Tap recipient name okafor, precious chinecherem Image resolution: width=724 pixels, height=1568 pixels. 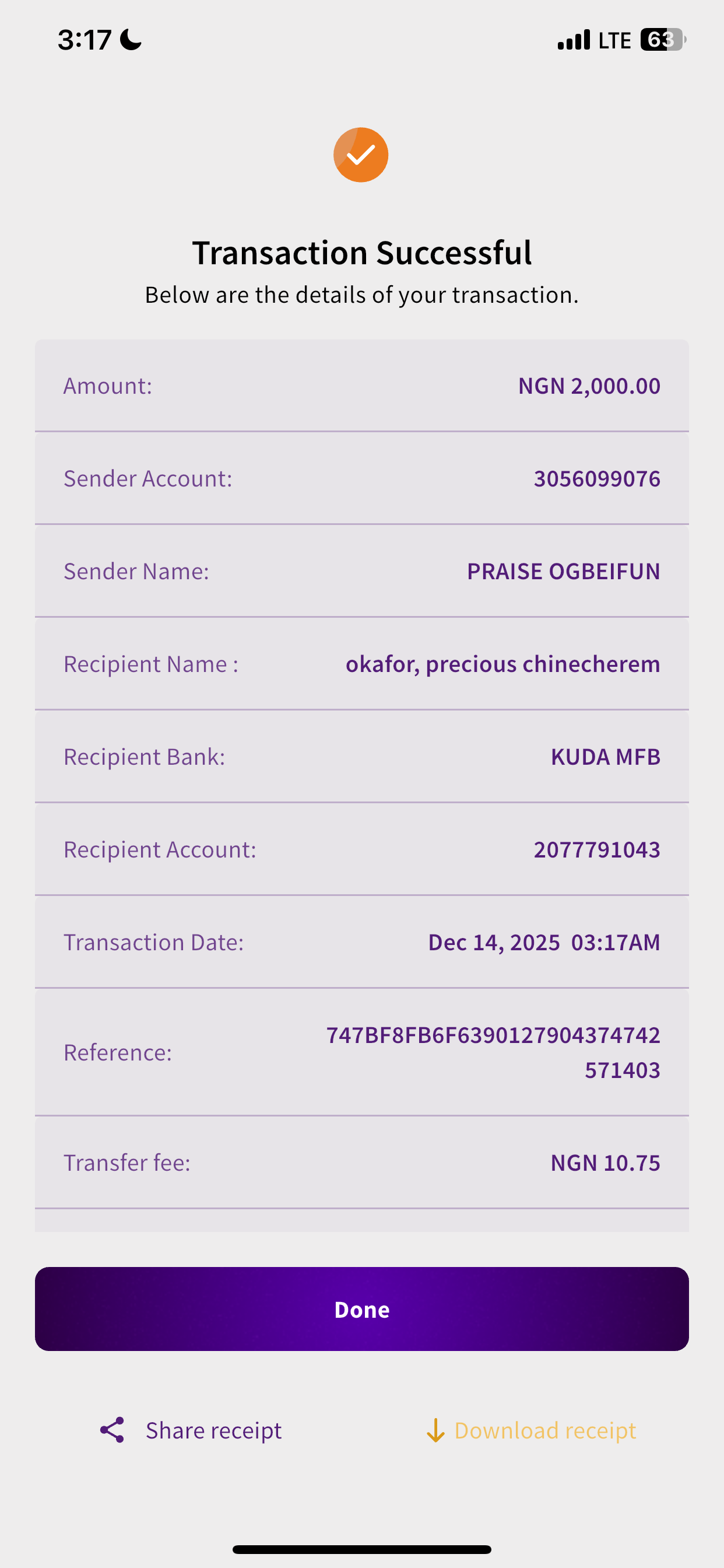pos(502,663)
